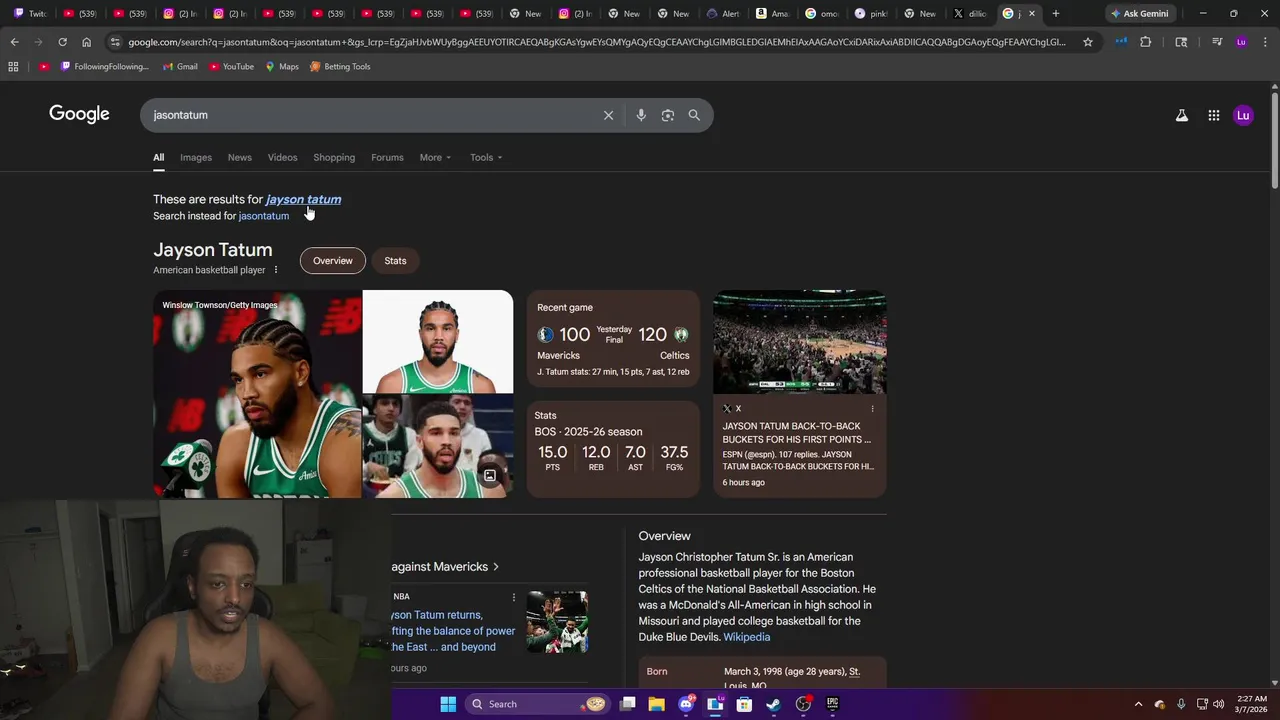Switch to the Forums results tab

(x=387, y=157)
